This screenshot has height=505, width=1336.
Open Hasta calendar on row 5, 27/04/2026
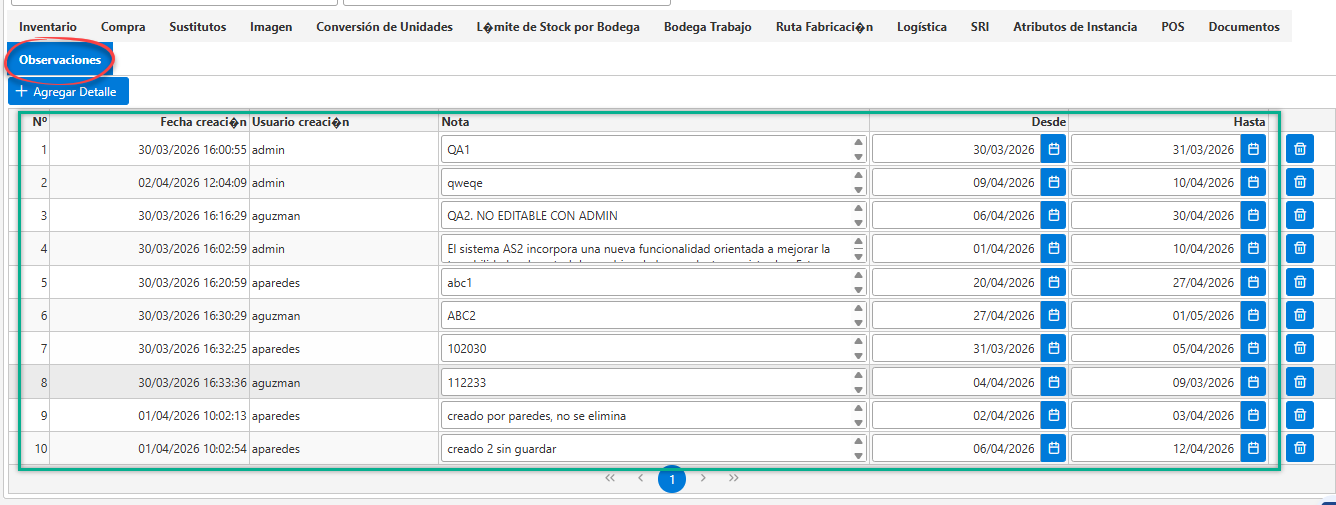pyautogui.click(x=1253, y=282)
